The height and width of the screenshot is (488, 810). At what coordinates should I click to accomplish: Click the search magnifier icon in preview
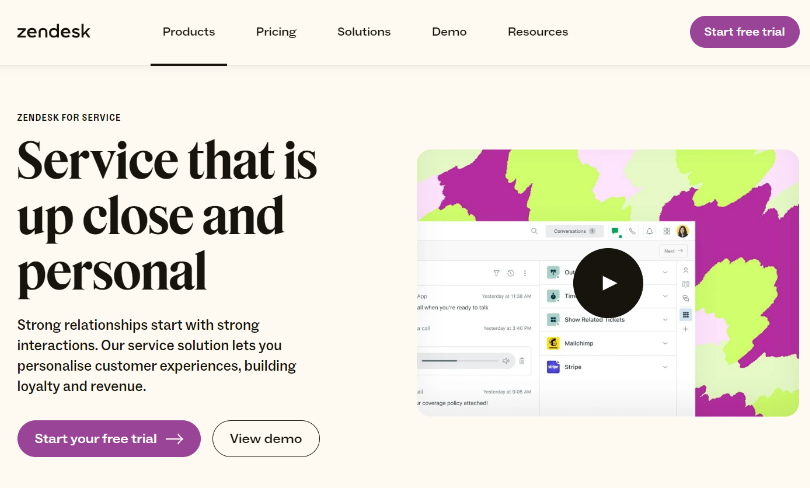pyautogui.click(x=535, y=231)
